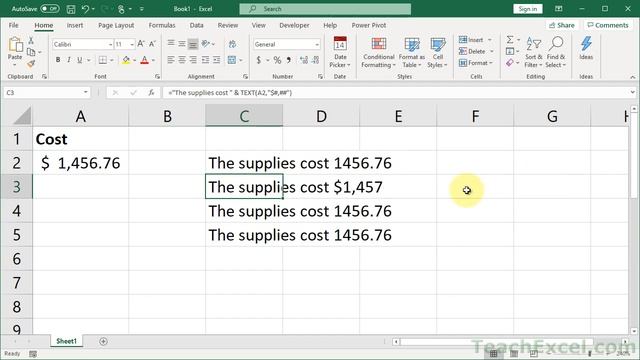Viewport: 640px width, 360px height.
Task: Click the Accounting Number Format dollar icon
Action: pyautogui.click(x=259, y=60)
